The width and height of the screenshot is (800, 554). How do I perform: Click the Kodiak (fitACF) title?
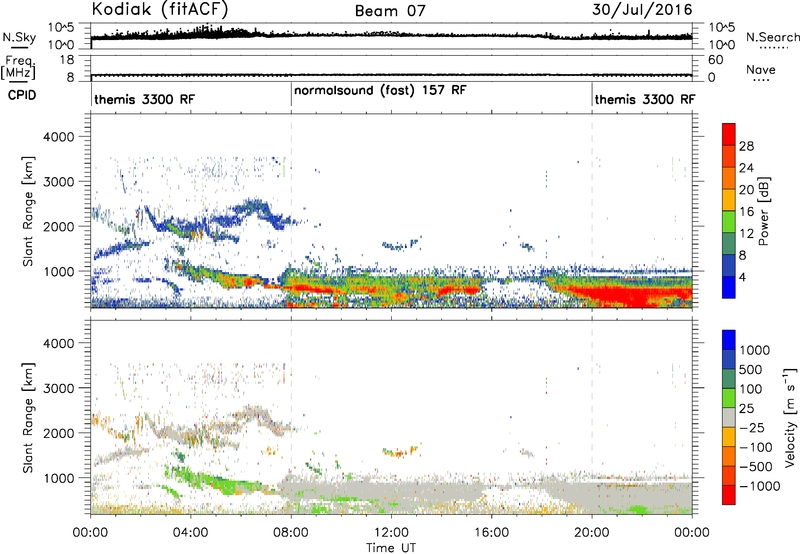(160, 9)
